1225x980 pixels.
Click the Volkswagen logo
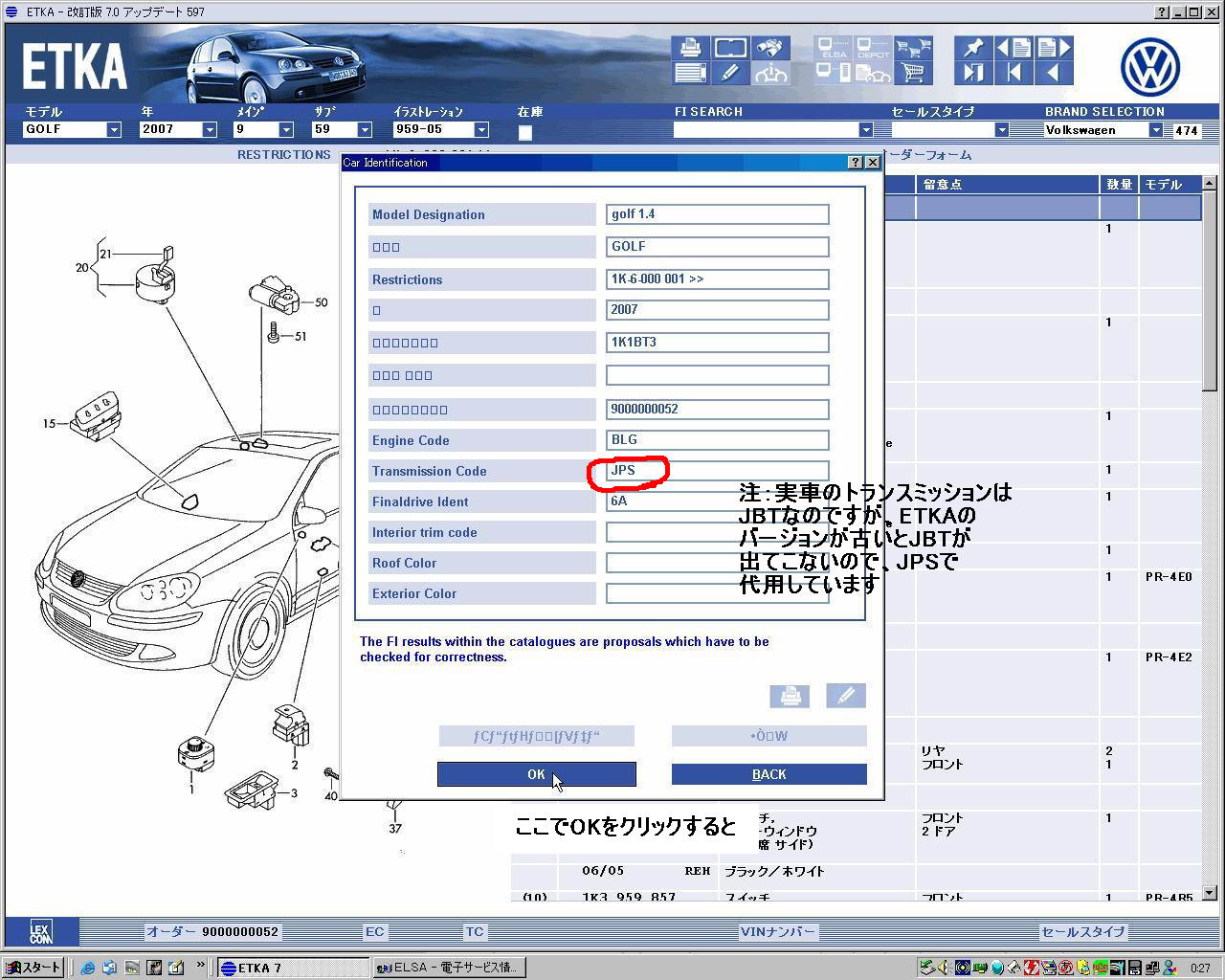click(x=1149, y=66)
